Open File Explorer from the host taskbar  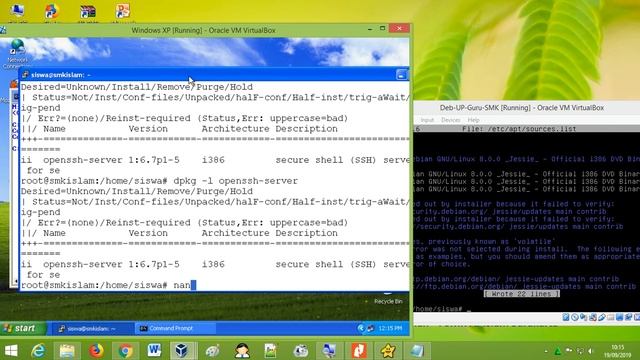tap(67, 351)
